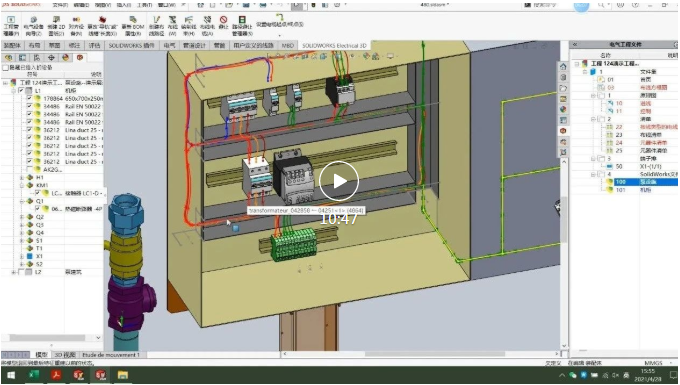Open Adobe Acrobat from the taskbar

pos(56,375)
